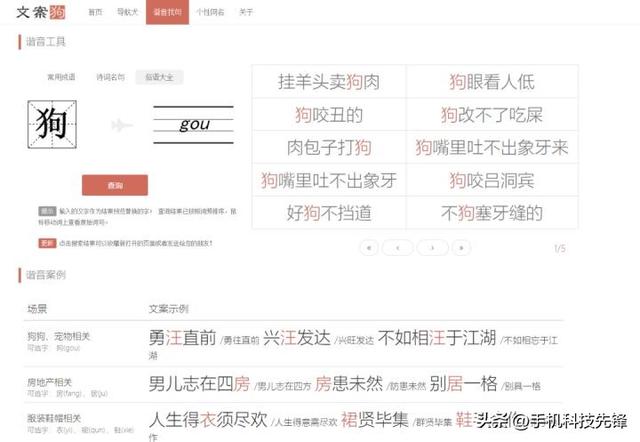Click the airplane arrow icon
This screenshot has height=442, width=640.
pyautogui.click(x=122, y=125)
